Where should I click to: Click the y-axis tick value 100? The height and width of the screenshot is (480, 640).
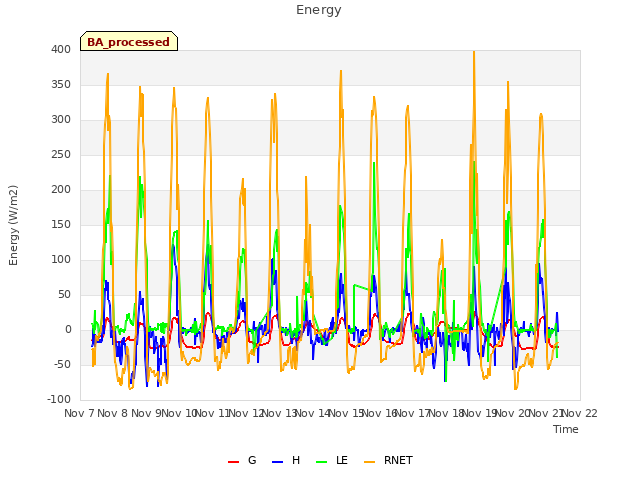coord(61,260)
